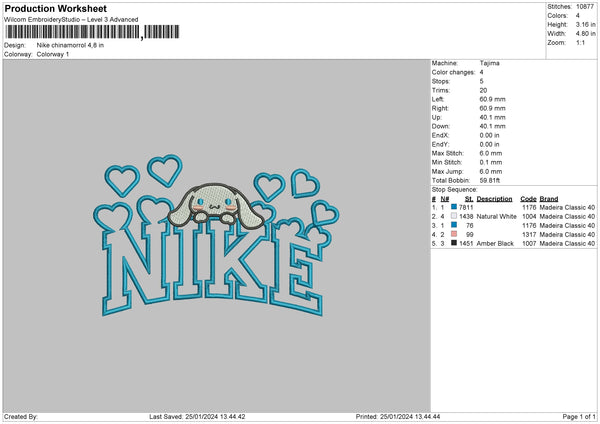Click the 'Created By:' footer label
Image resolution: width=600 pixels, height=424 pixels.
(x=21, y=417)
